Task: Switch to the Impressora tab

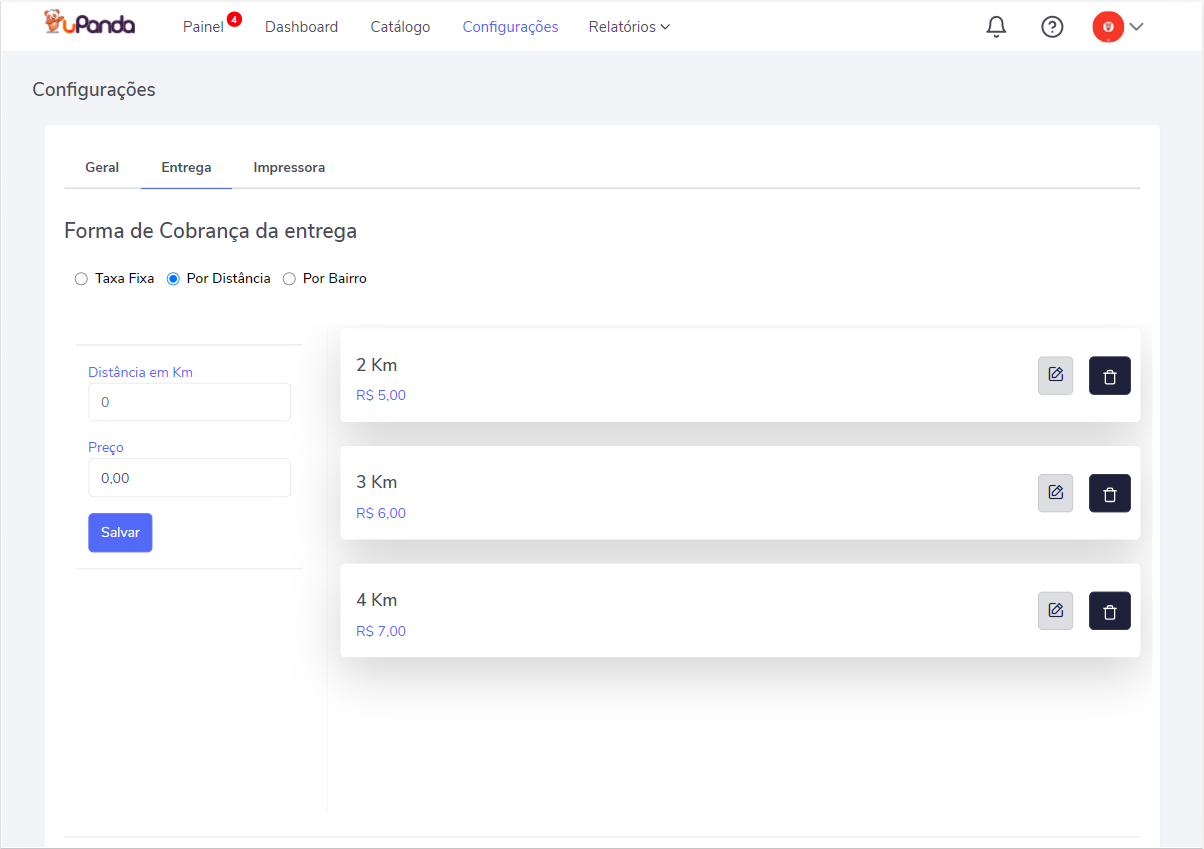Action: (289, 168)
